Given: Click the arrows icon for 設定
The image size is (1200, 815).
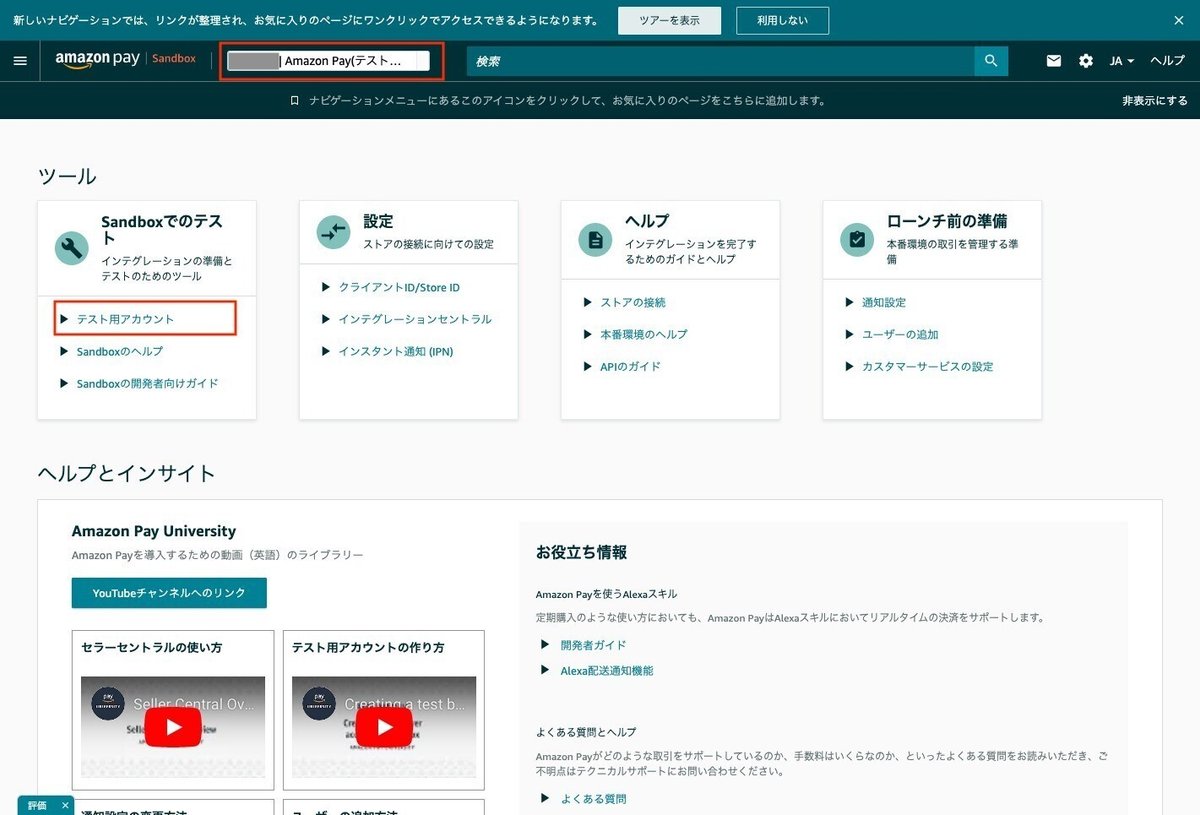Looking at the screenshot, I should tap(334, 233).
